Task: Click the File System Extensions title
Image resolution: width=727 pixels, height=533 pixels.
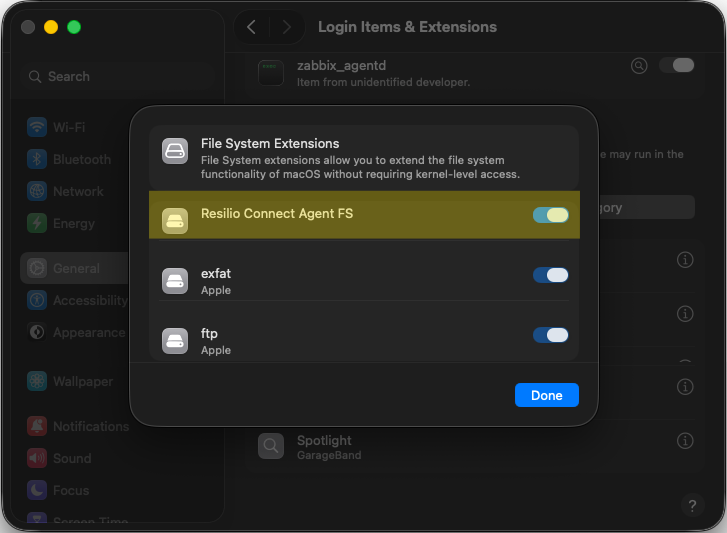Action: 270,144
